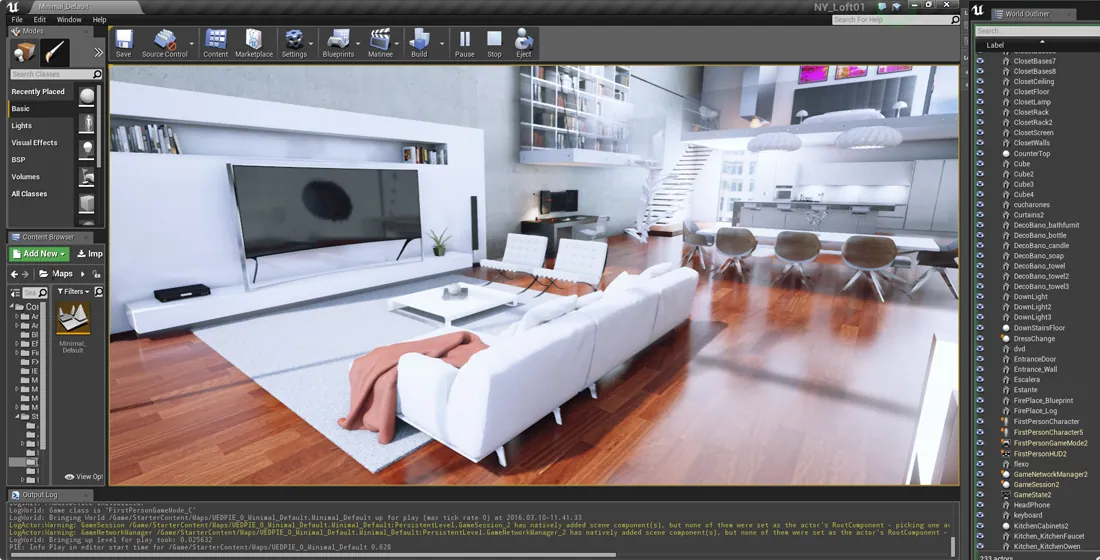Click the Minimal_Default map thumbnail
Image resolution: width=1100 pixels, height=560 pixels.
73,320
